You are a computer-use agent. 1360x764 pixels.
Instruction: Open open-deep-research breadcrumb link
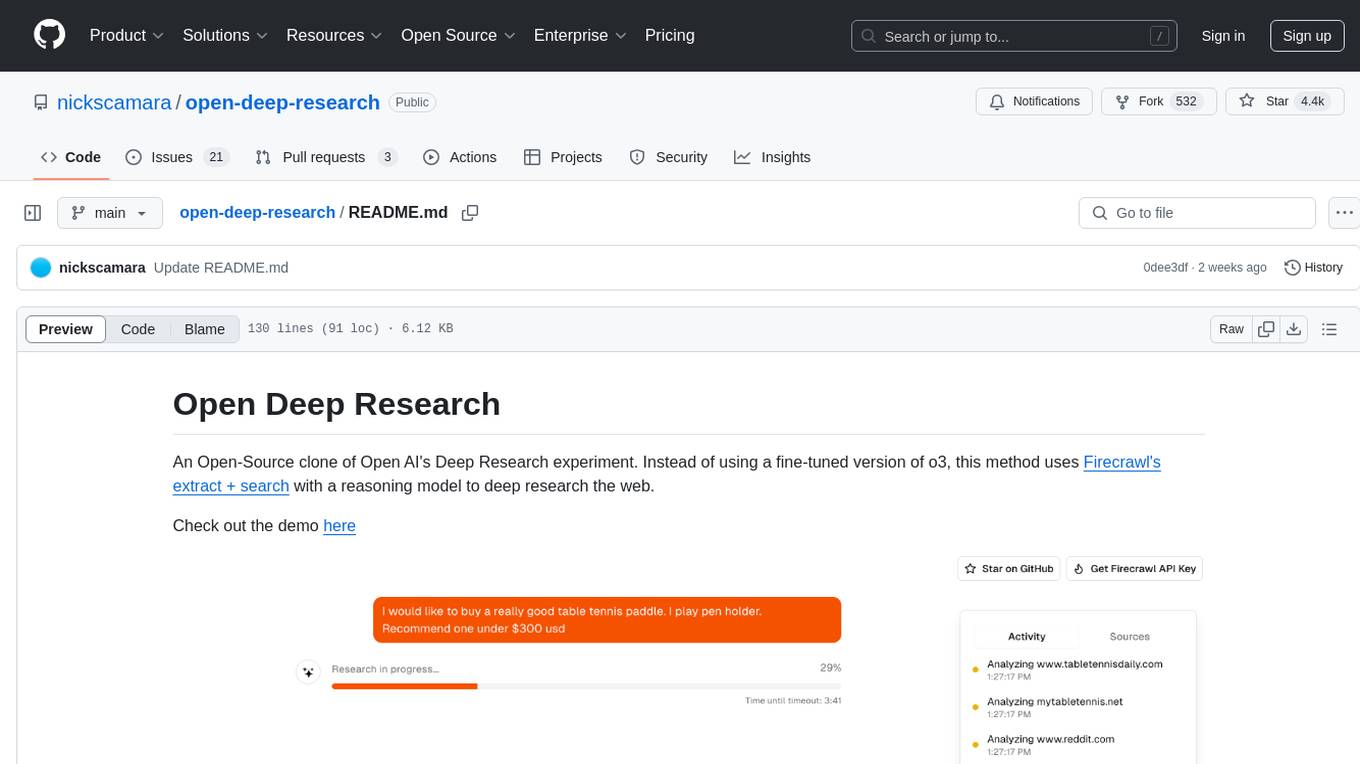click(257, 213)
